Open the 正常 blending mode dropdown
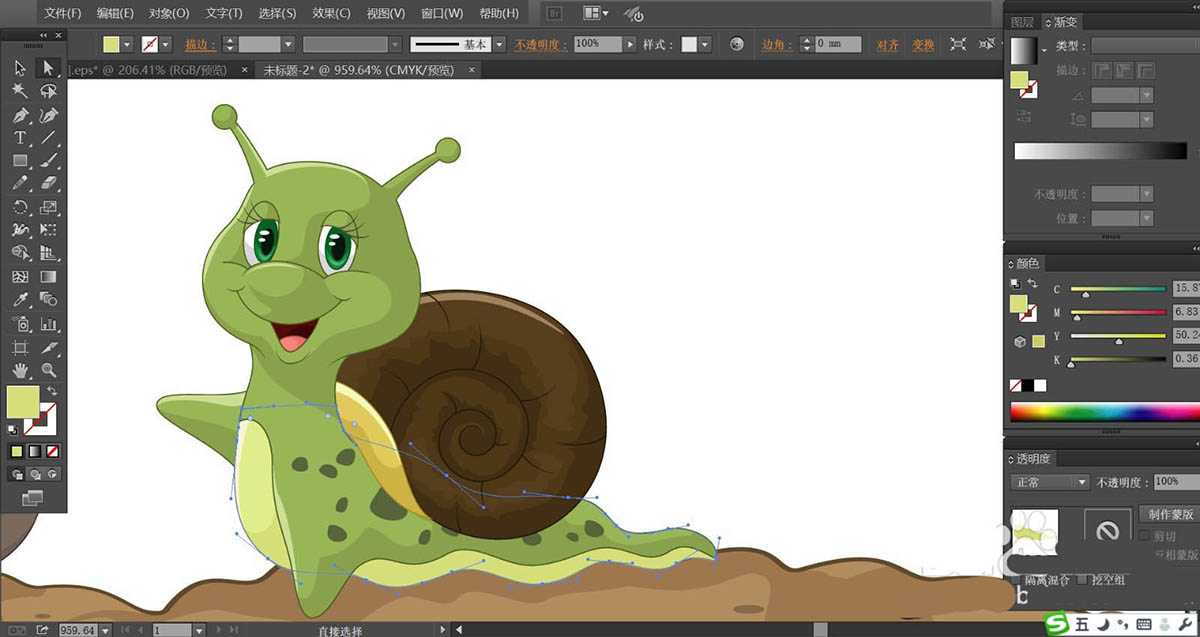This screenshot has width=1200, height=637. [1050, 482]
